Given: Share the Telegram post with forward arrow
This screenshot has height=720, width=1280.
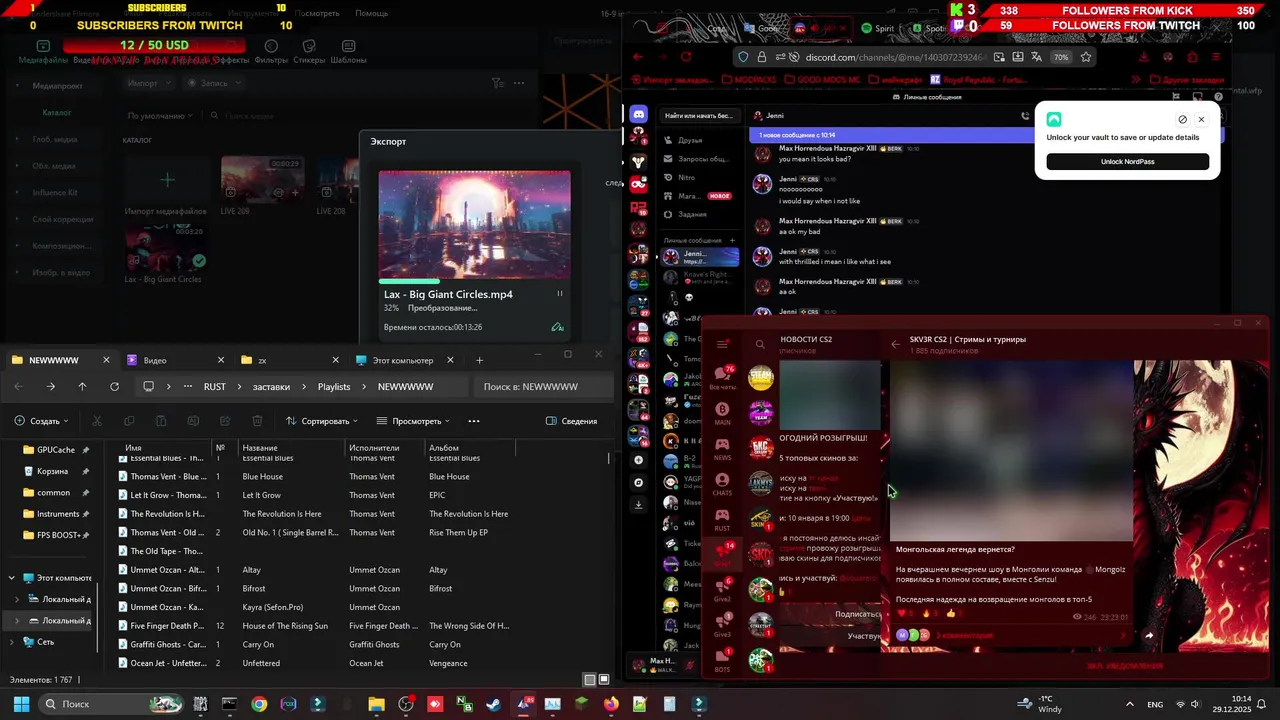Looking at the screenshot, I should [1148, 635].
